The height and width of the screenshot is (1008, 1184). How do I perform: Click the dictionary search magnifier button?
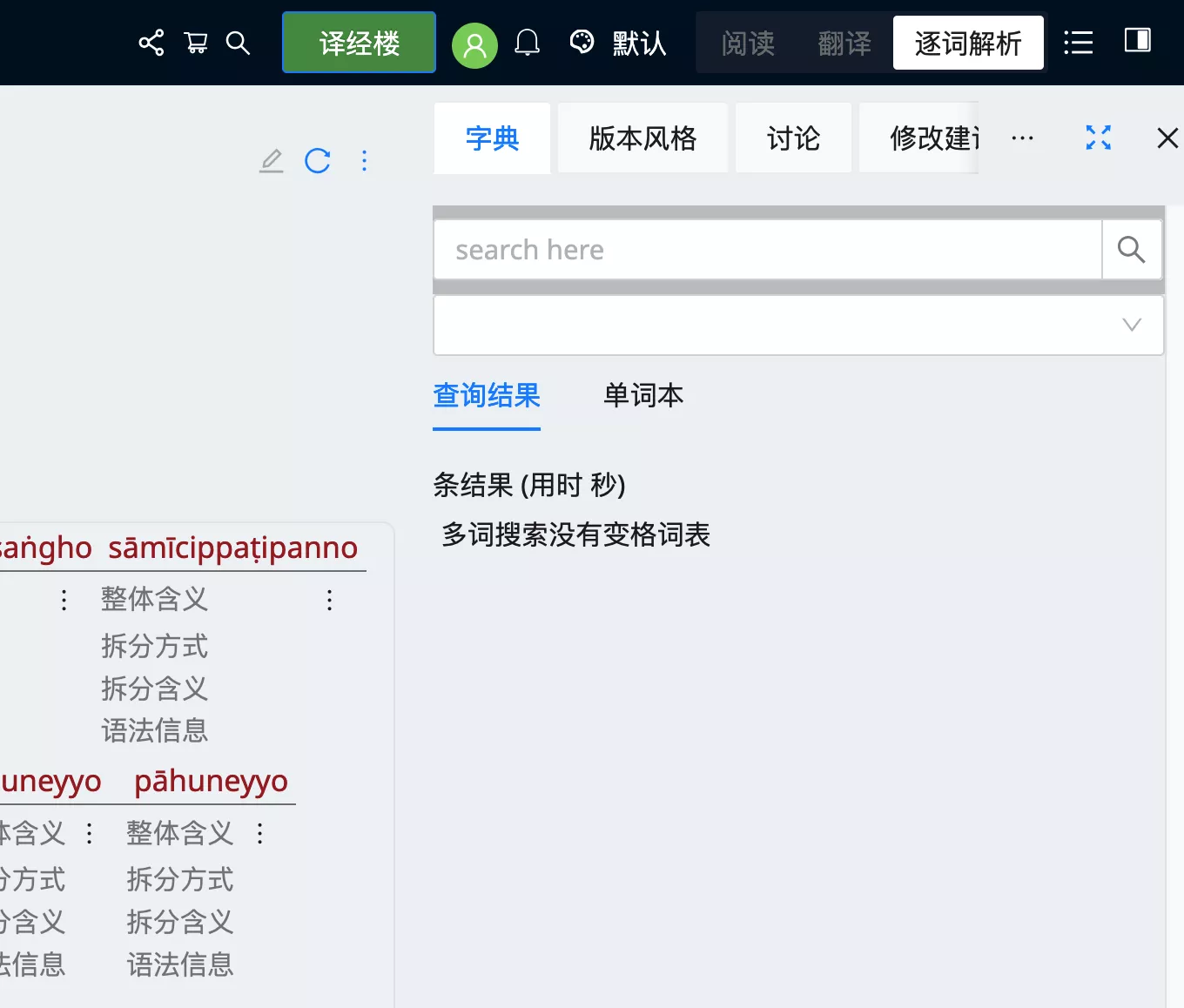(1132, 250)
